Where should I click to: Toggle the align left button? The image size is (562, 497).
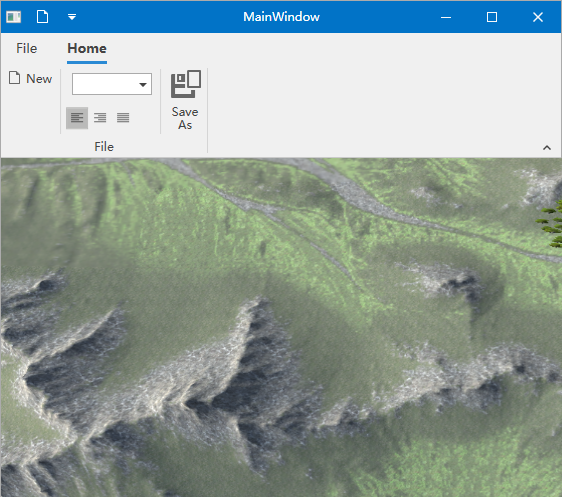pyautogui.click(x=77, y=118)
